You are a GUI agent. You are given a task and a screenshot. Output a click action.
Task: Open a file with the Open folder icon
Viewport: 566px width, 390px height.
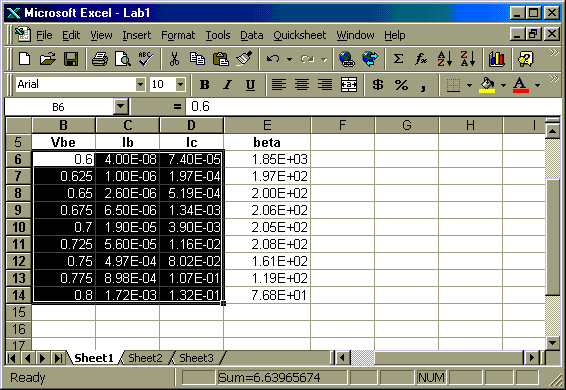[x=47, y=59]
